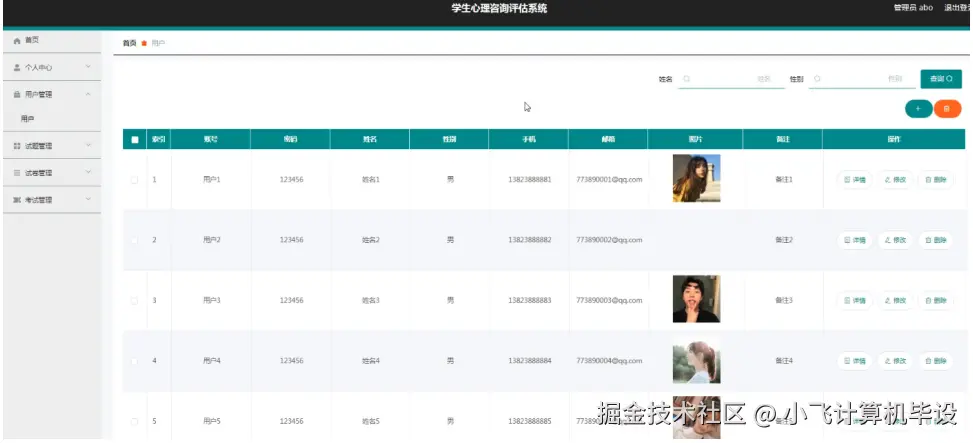Screen dimensions: 973x443
Task: Check the checkbox for row 用户2
Action: [x=134, y=240]
